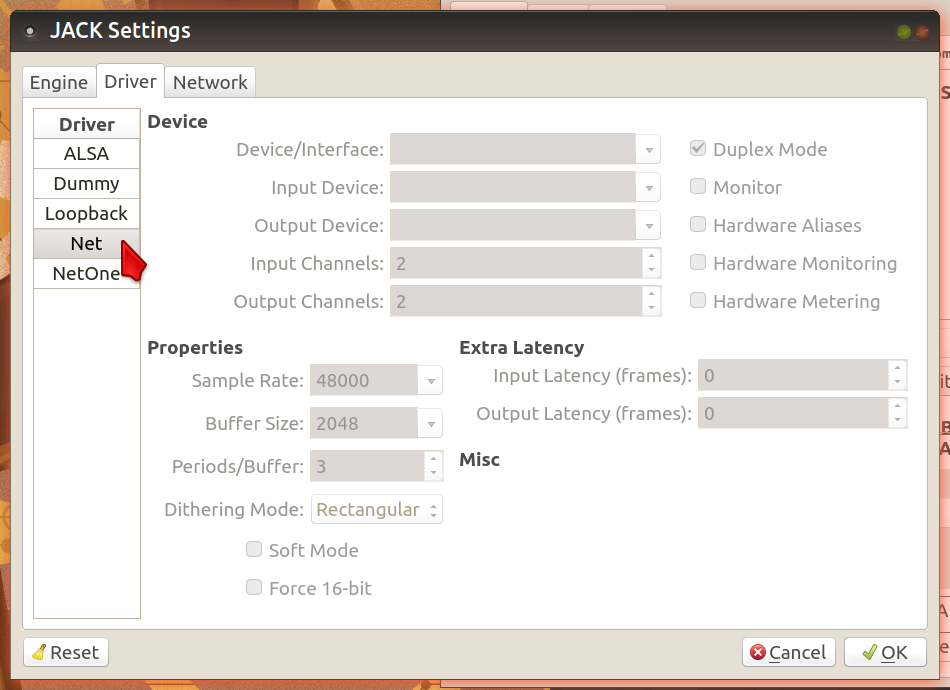The width and height of the screenshot is (950, 690).
Task: Increase Input Channels with the up arrow
Action: [651, 256]
